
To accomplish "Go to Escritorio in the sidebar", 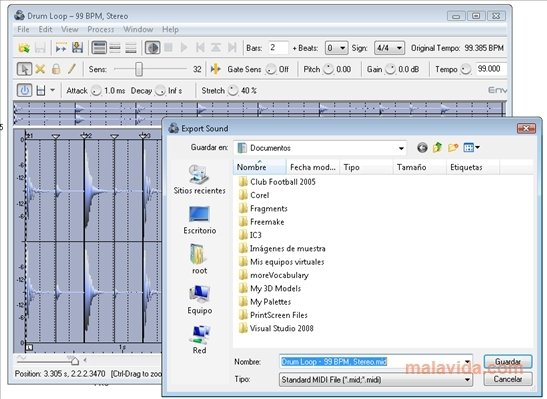I will [200, 220].
